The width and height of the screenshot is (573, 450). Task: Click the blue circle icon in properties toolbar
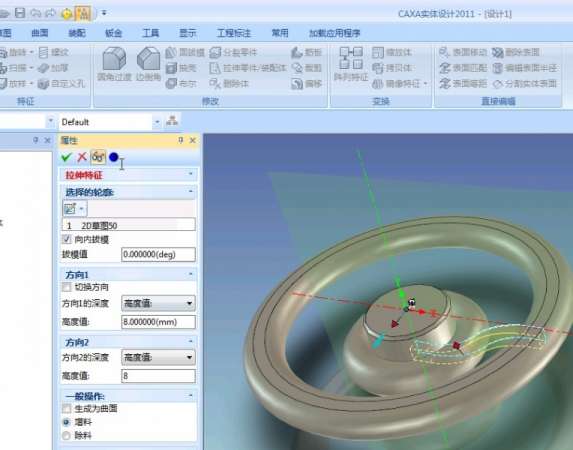114,157
